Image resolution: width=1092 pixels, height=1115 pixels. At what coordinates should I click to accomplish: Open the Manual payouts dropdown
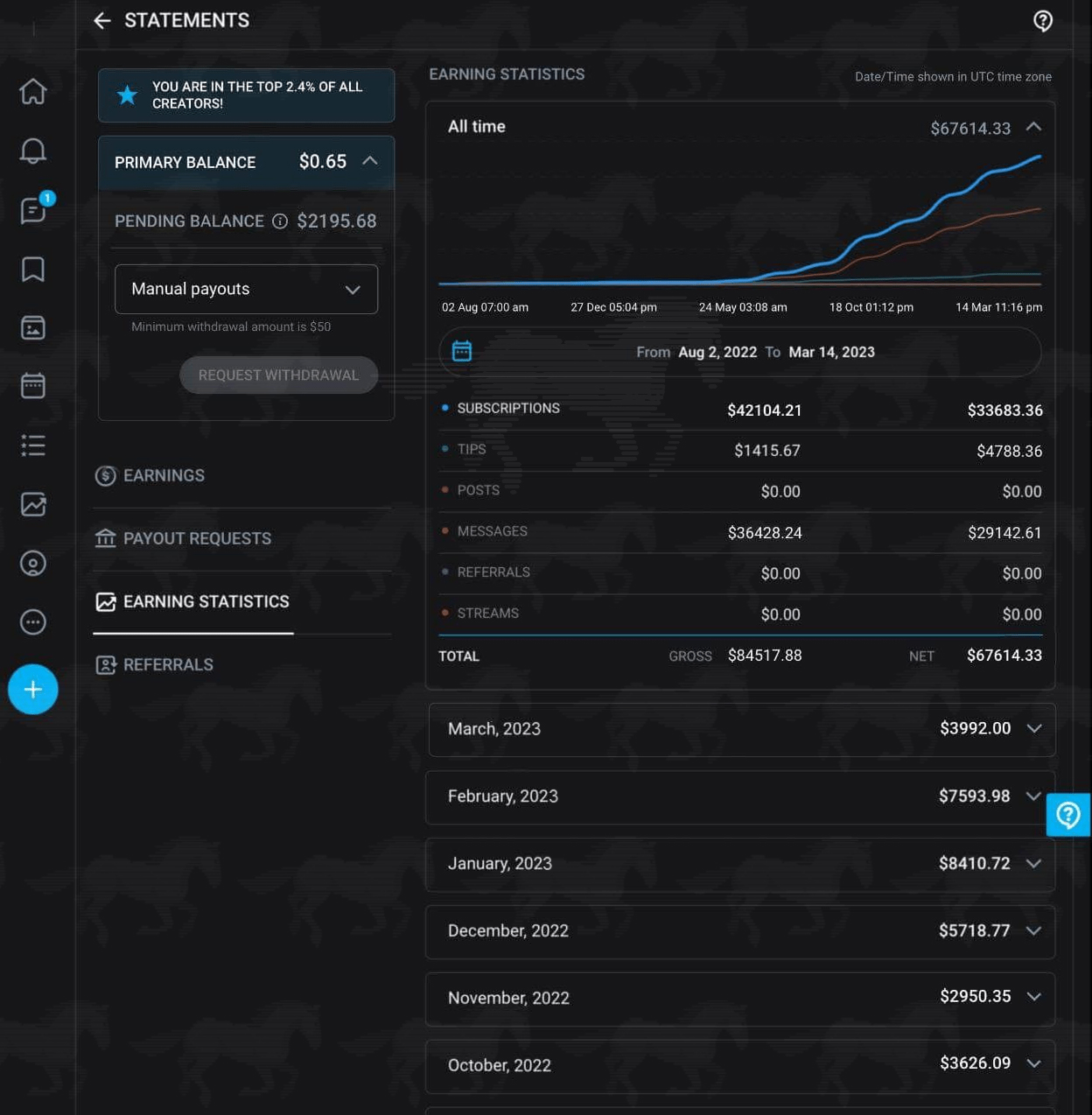pyautogui.click(x=246, y=289)
